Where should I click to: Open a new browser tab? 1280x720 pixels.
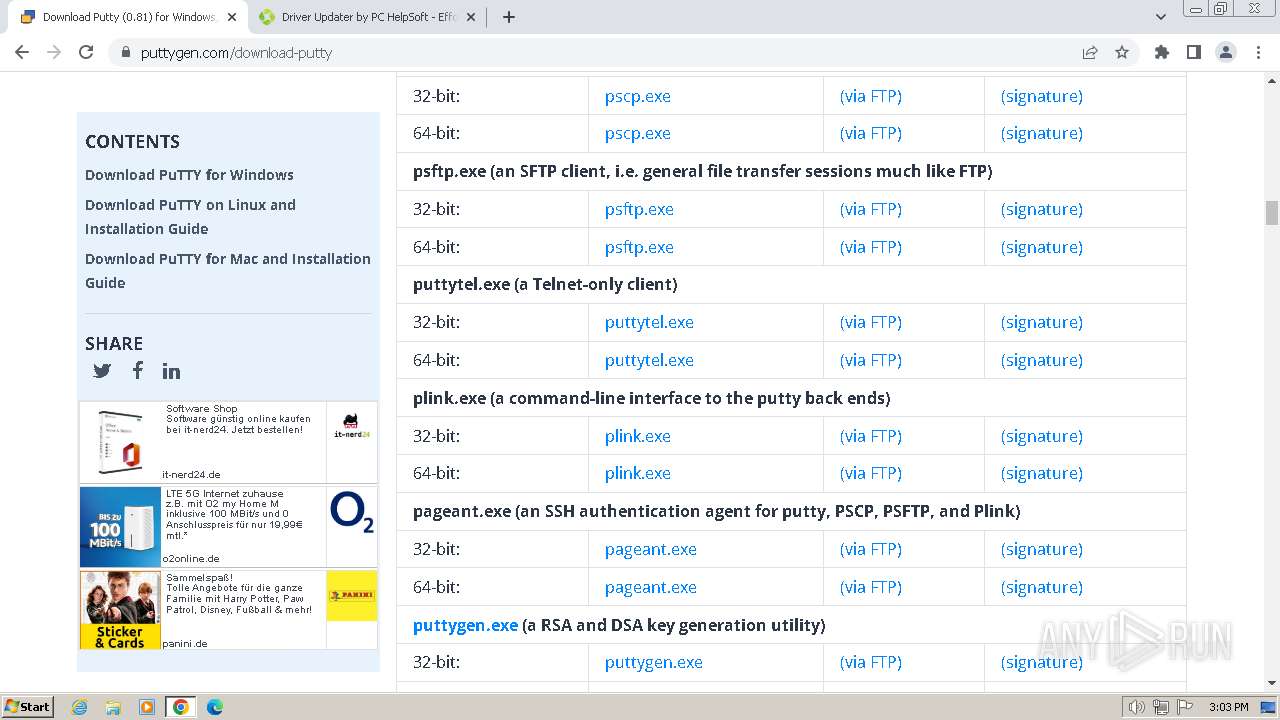point(509,17)
